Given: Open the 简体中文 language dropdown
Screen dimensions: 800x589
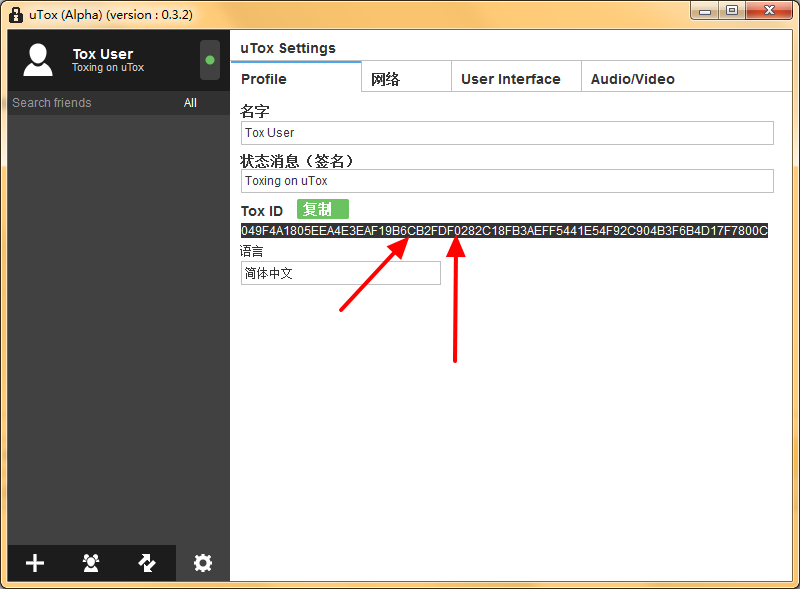Looking at the screenshot, I should tap(341, 273).
